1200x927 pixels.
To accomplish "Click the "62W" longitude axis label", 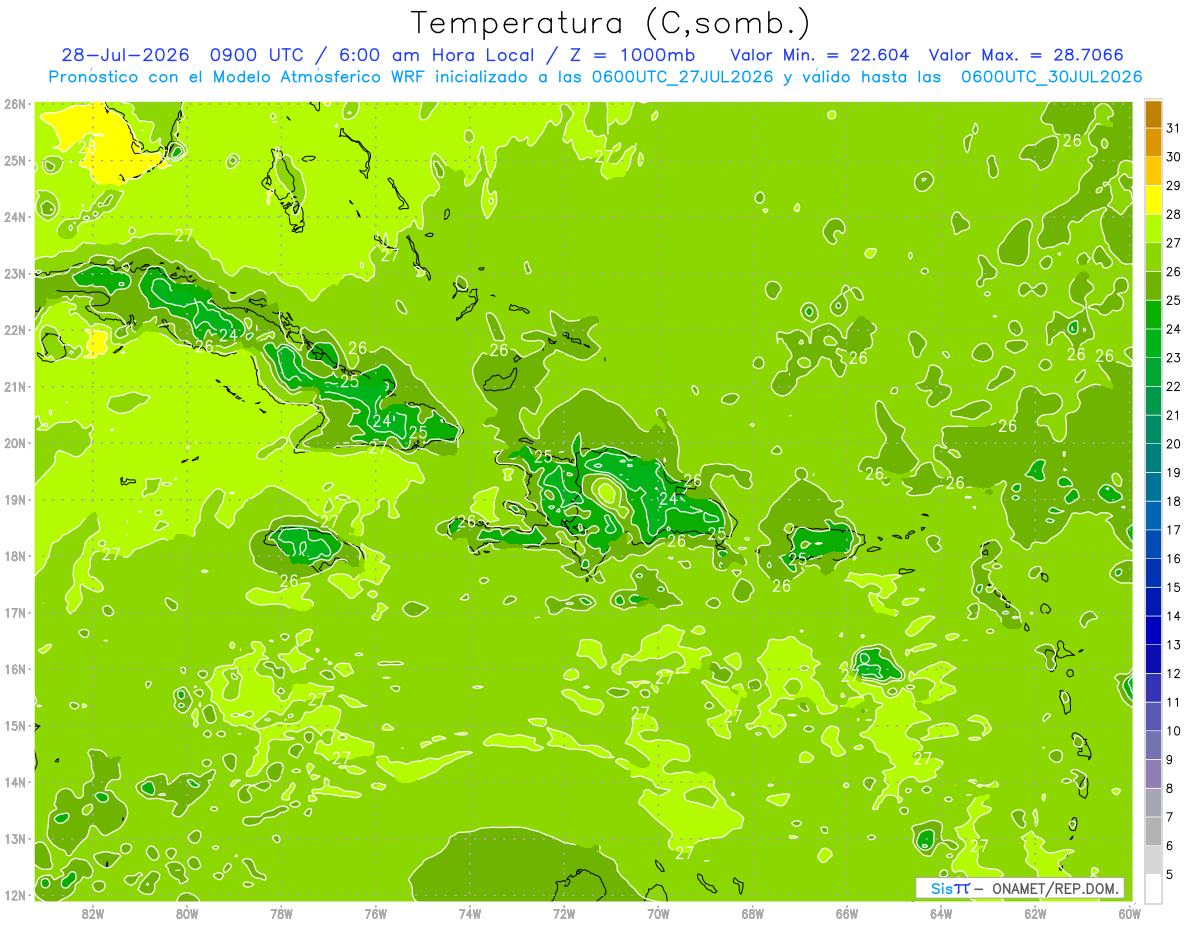I will (1035, 913).
